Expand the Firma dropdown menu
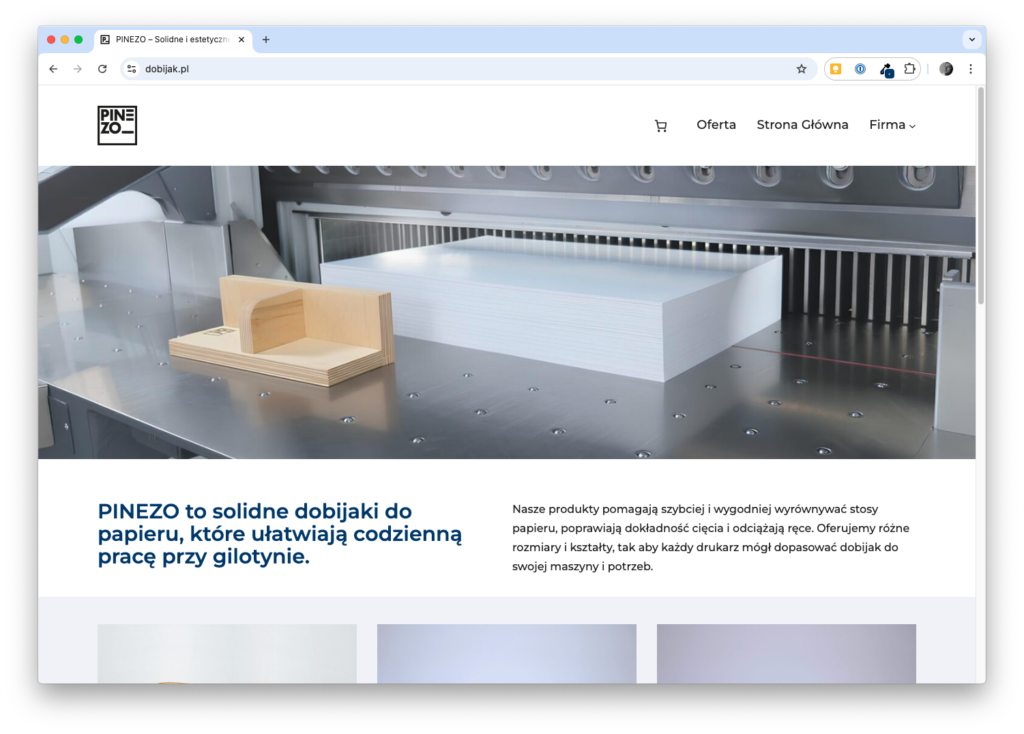 click(892, 125)
